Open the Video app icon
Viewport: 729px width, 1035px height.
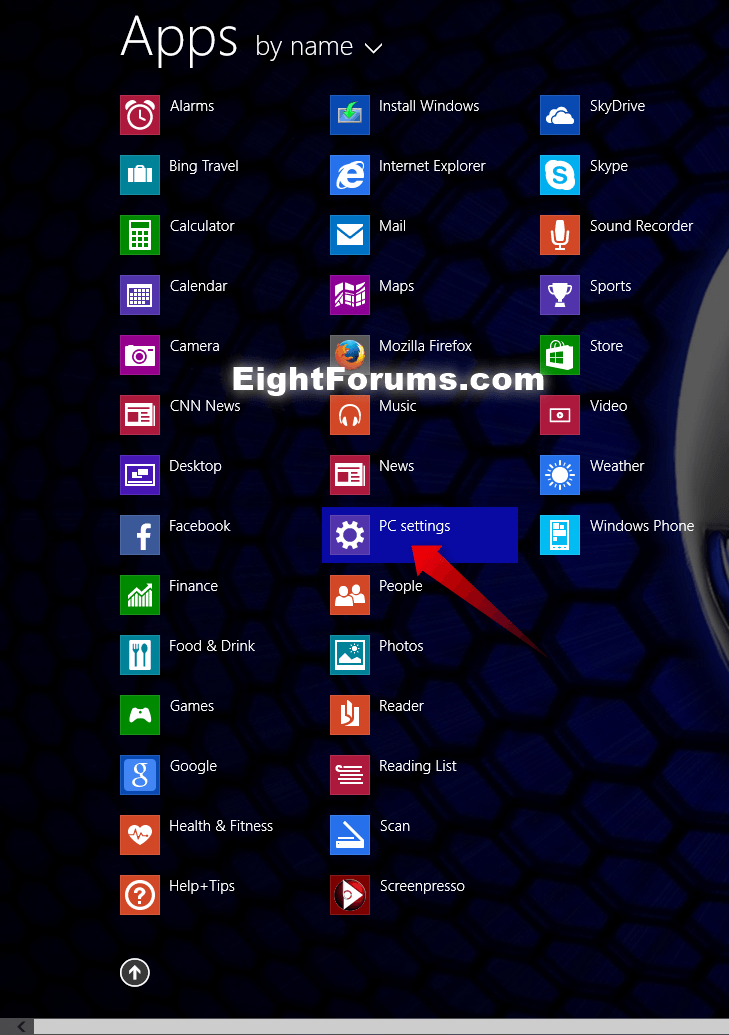[559, 415]
